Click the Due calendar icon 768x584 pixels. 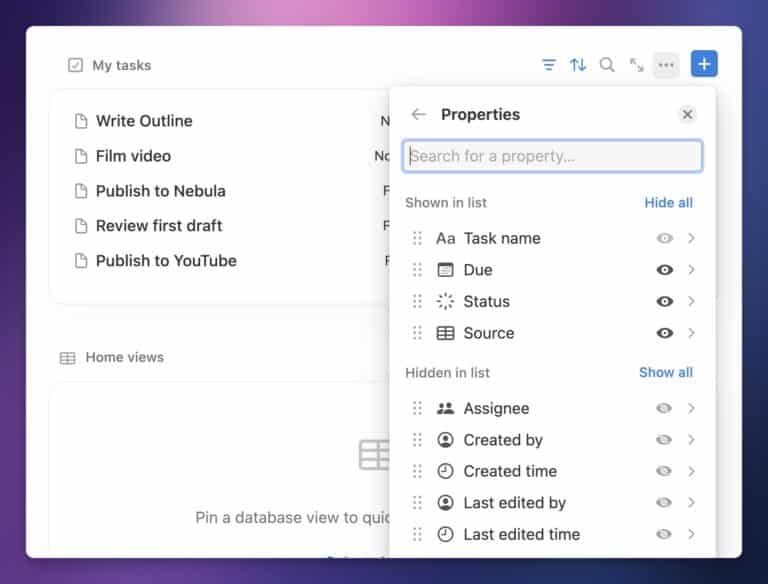pyautogui.click(x=445, y=270)
